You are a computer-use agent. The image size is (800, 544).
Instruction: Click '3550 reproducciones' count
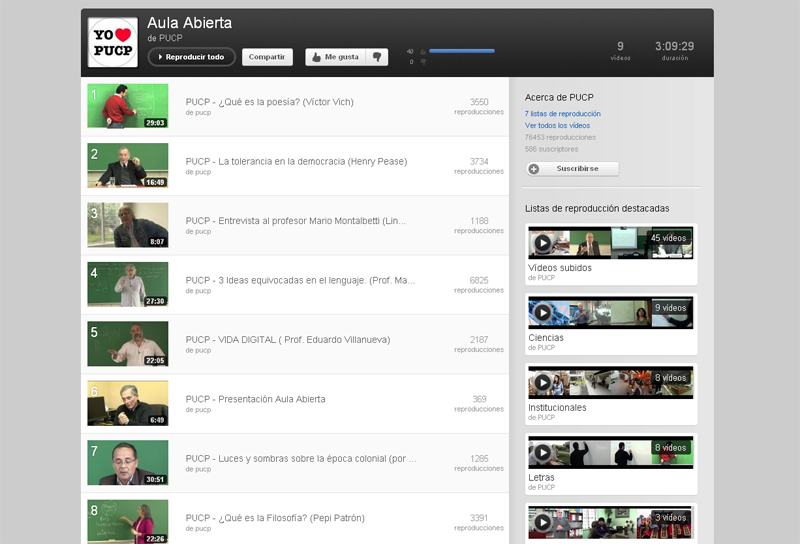pyautogui.click(x=479, y=106)
